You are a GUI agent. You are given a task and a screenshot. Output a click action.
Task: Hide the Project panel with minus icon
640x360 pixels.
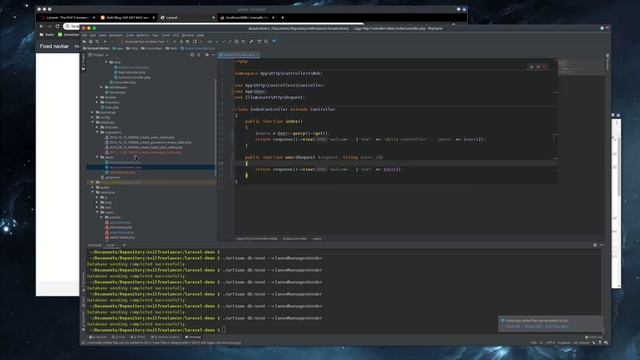point(213,55)
